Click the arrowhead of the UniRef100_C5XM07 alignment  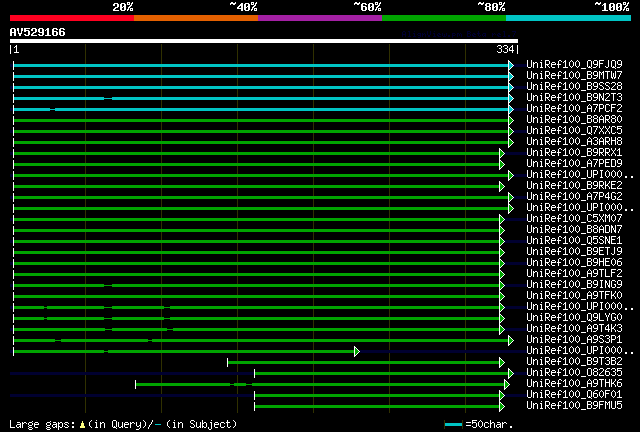pyautogui.click(x=502, y=219)
